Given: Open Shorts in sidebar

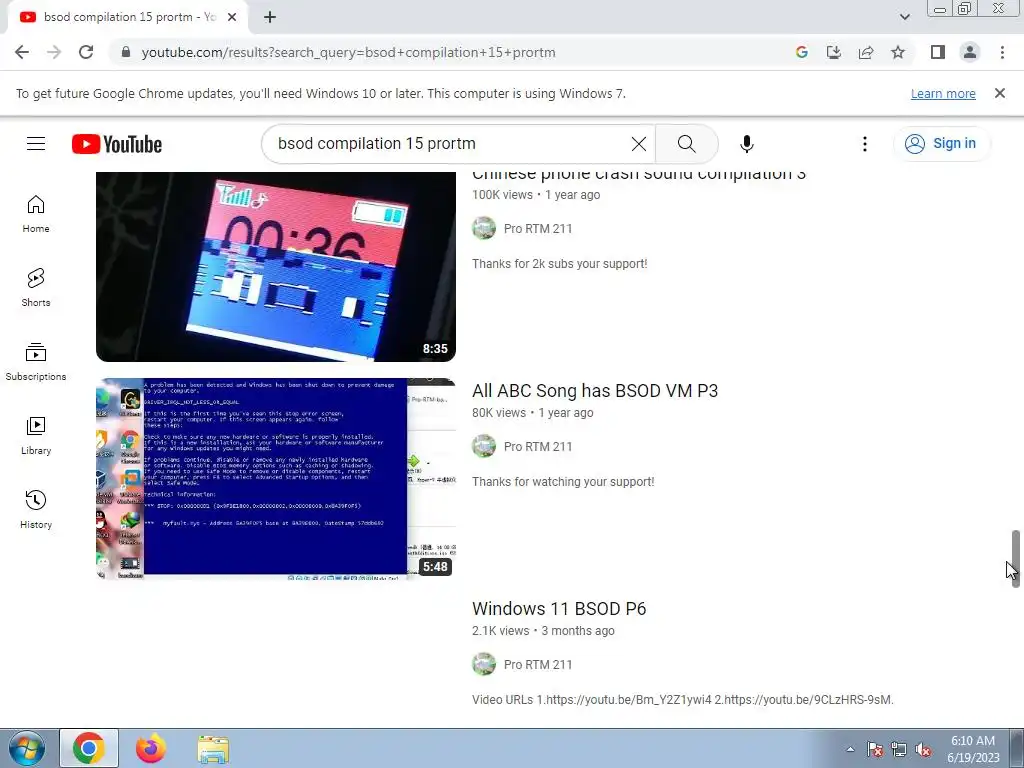Looking at the screenshot, I should 36,288.
